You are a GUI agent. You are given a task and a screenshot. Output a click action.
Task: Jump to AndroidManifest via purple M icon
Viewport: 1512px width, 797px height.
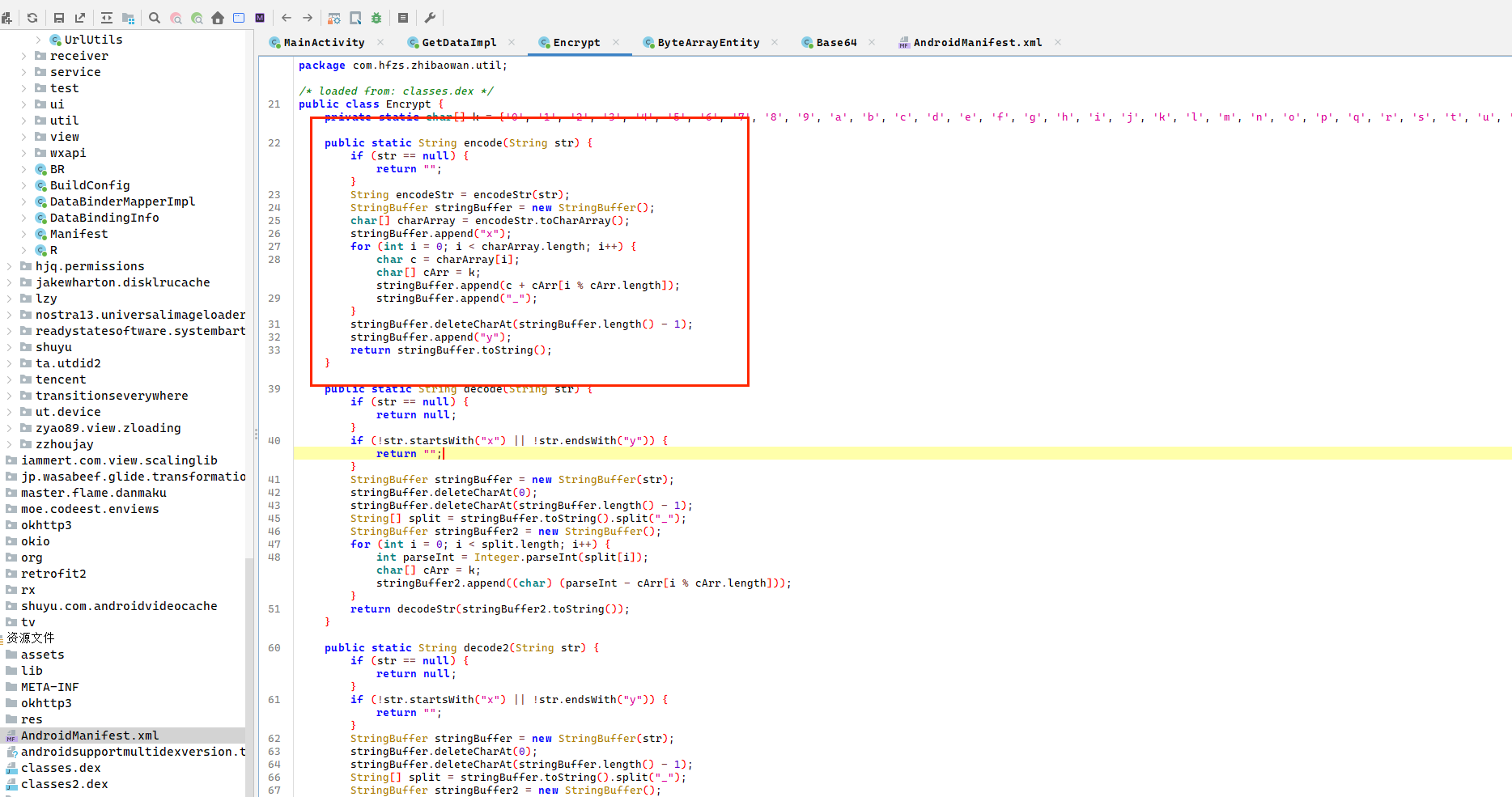click(260, 18)
